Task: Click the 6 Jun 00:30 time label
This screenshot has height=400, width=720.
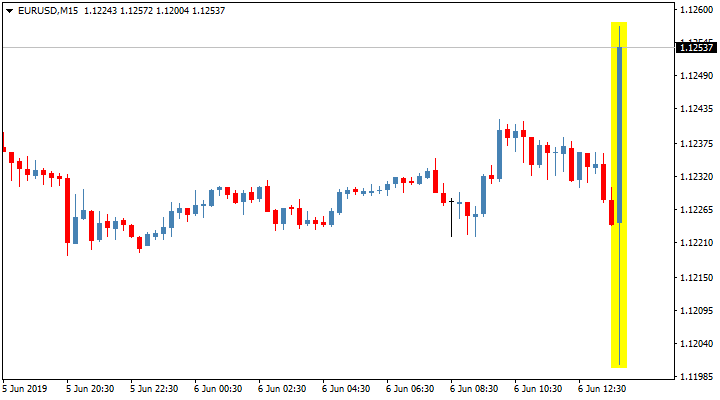Action: (218, 389)
